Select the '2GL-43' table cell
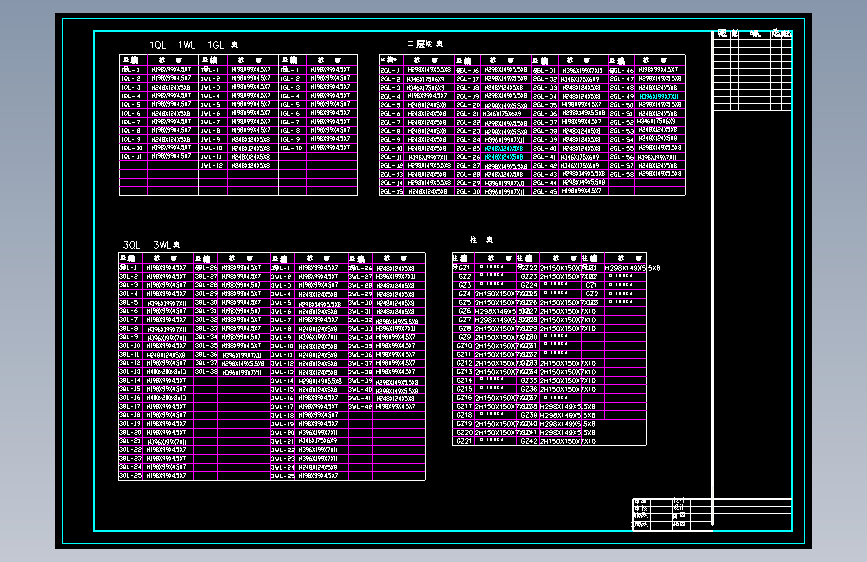The image size is (867, 562). 545,174
